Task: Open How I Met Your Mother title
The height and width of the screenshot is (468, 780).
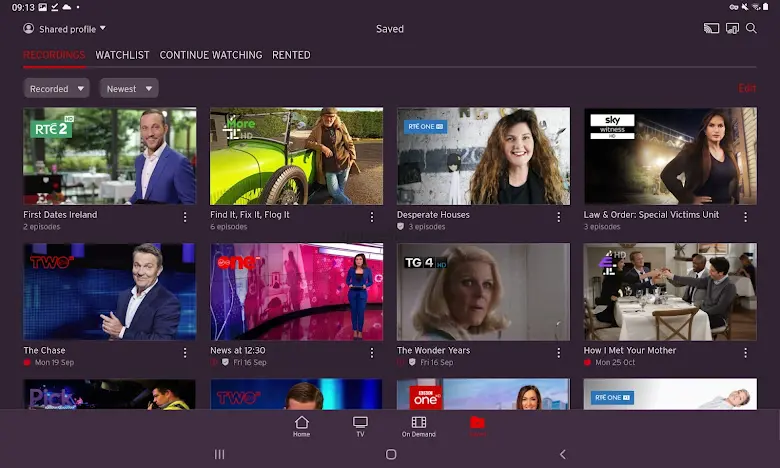Action: point(630,350)
